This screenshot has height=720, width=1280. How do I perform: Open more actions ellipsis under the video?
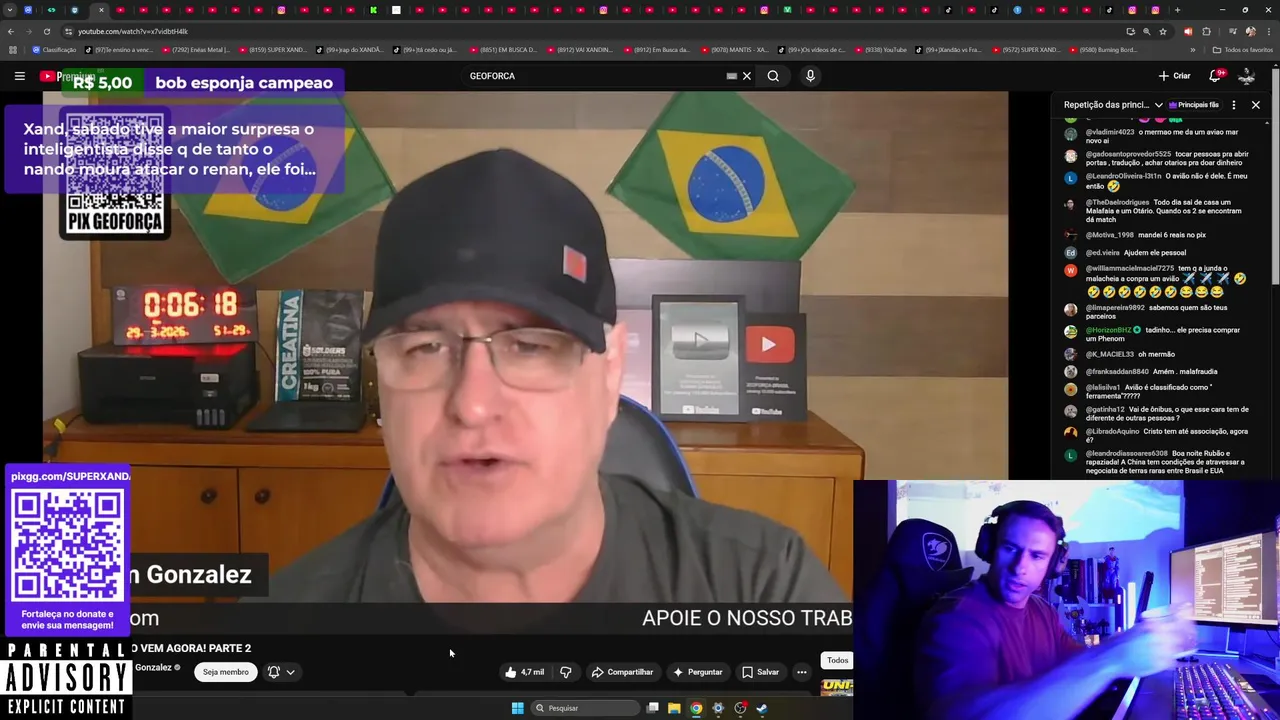pyautogui.click(x=802, y=672)
